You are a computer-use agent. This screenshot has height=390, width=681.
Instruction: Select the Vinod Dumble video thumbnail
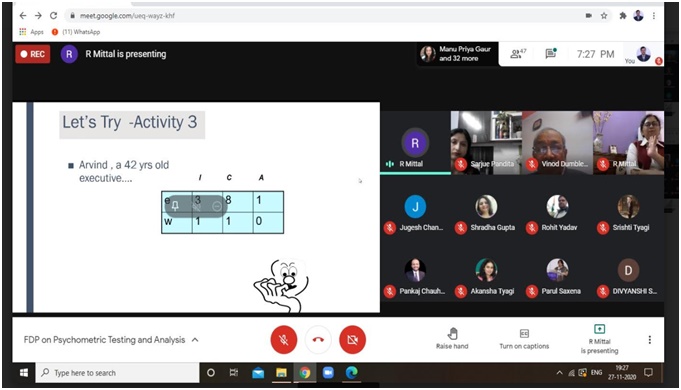(557, 143)
